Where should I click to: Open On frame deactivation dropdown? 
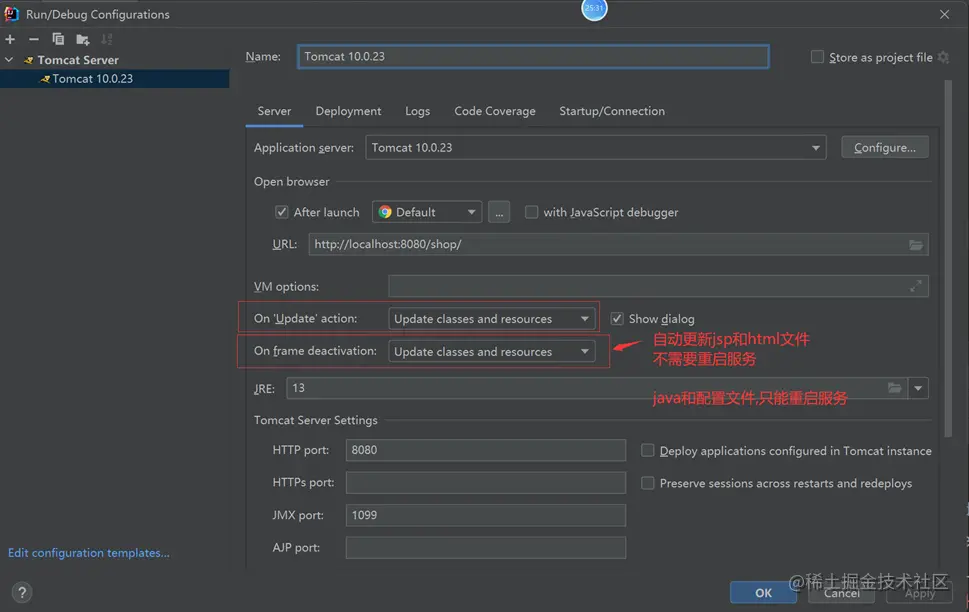tap(491, 352)
